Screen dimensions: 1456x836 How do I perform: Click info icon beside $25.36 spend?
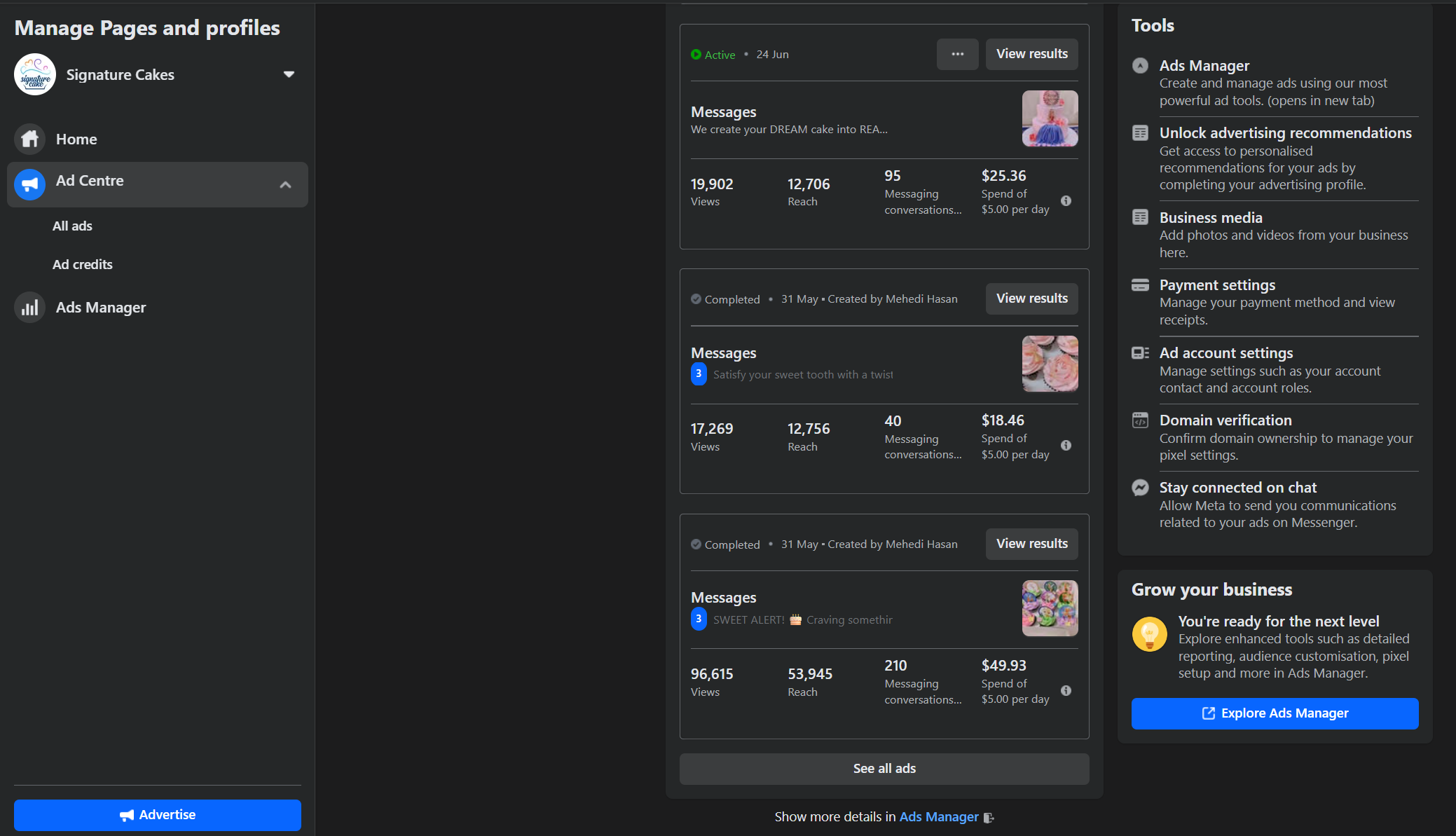click(1066, 201)
